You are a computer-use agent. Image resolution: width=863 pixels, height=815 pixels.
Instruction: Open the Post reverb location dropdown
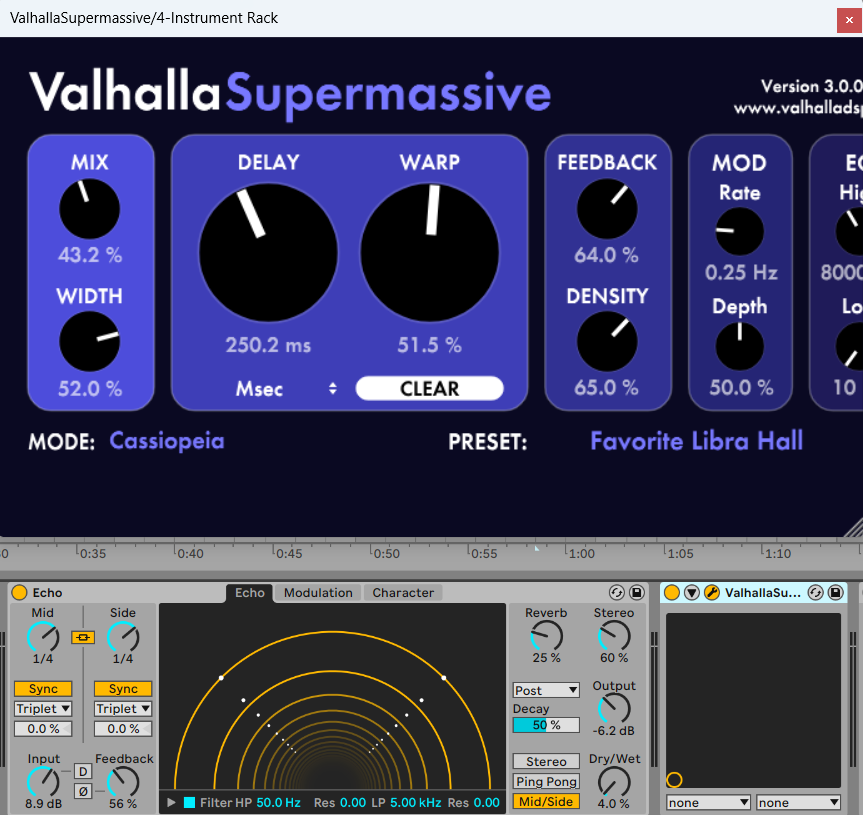(546, 690)
